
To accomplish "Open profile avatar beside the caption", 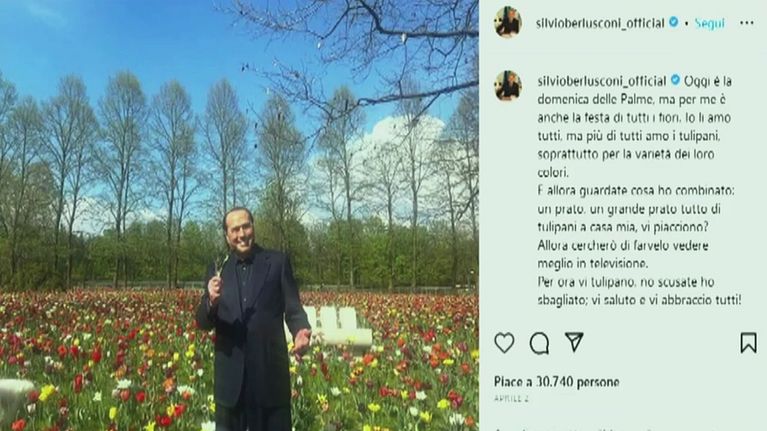I will click(x=508, y=86).
